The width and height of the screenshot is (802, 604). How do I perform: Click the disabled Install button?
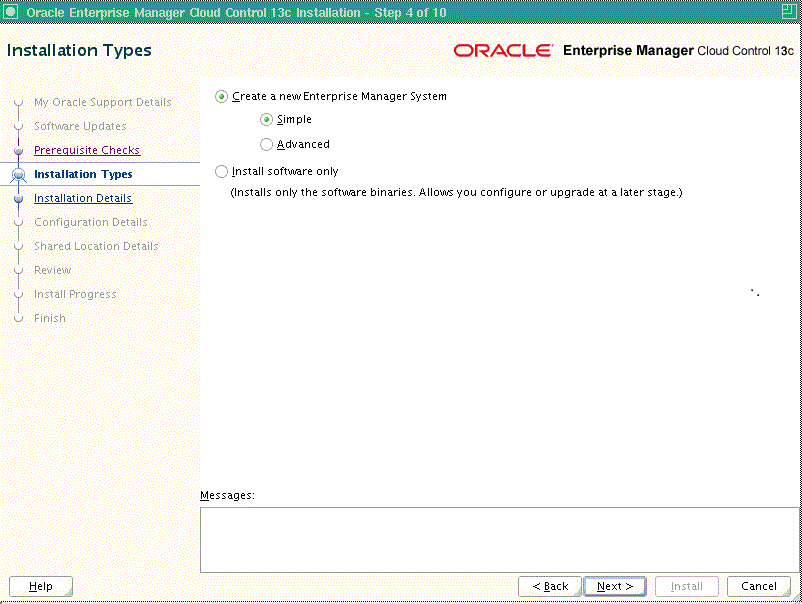[687, 586]
